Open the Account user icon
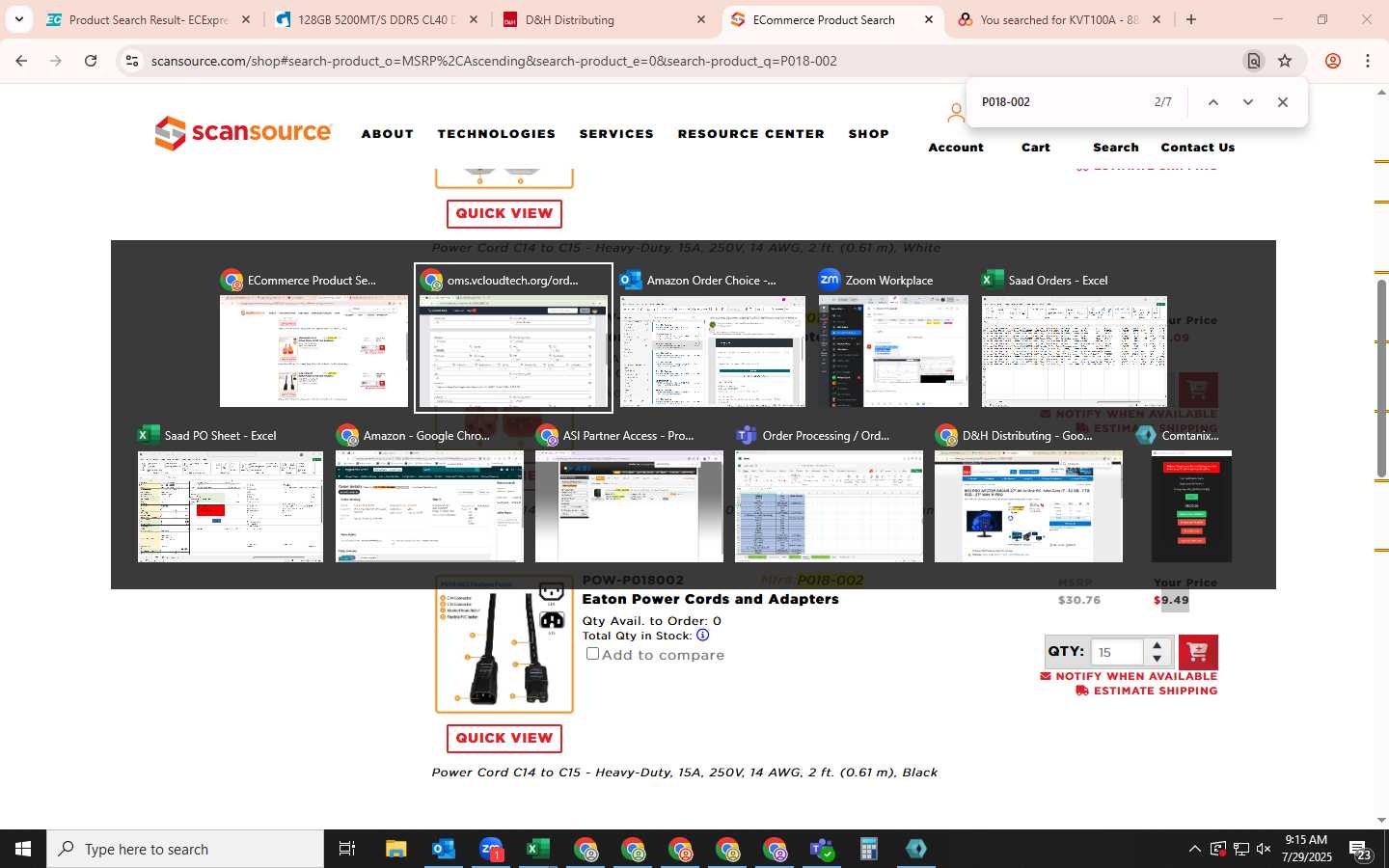Image resolution: width=1389 pixels, height=868 pixels. click(955, 114)
